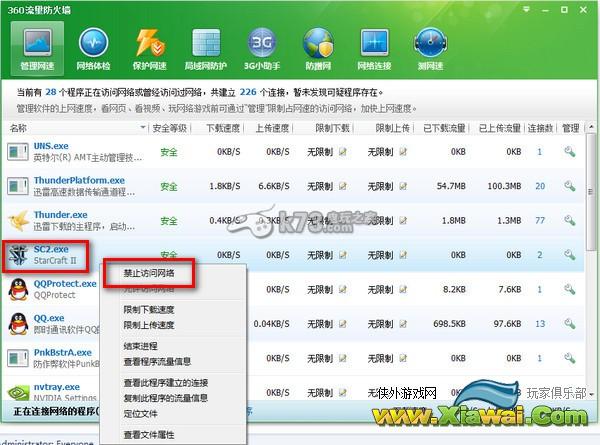Open the 防蹭网 globe shield tool
The image size is (600, 445).
[318, 48]
